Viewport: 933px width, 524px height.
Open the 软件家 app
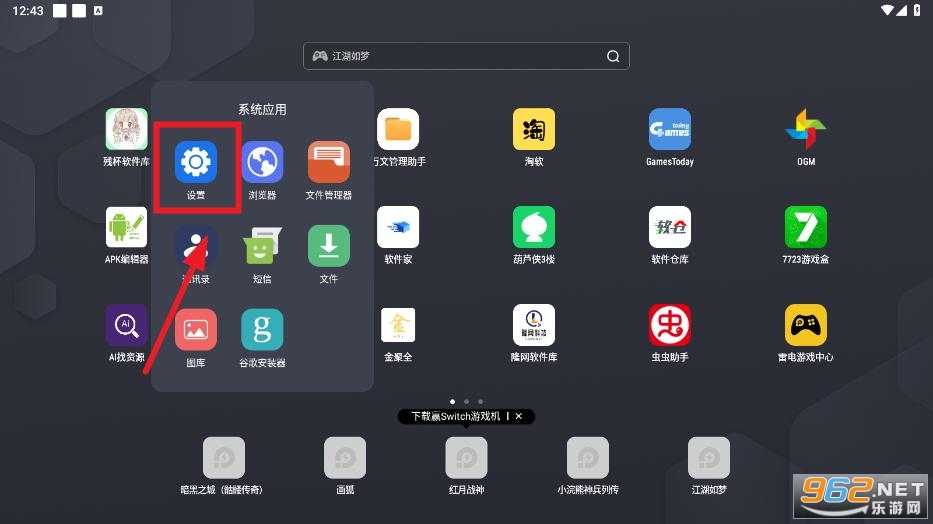click(x=398, y=227)
